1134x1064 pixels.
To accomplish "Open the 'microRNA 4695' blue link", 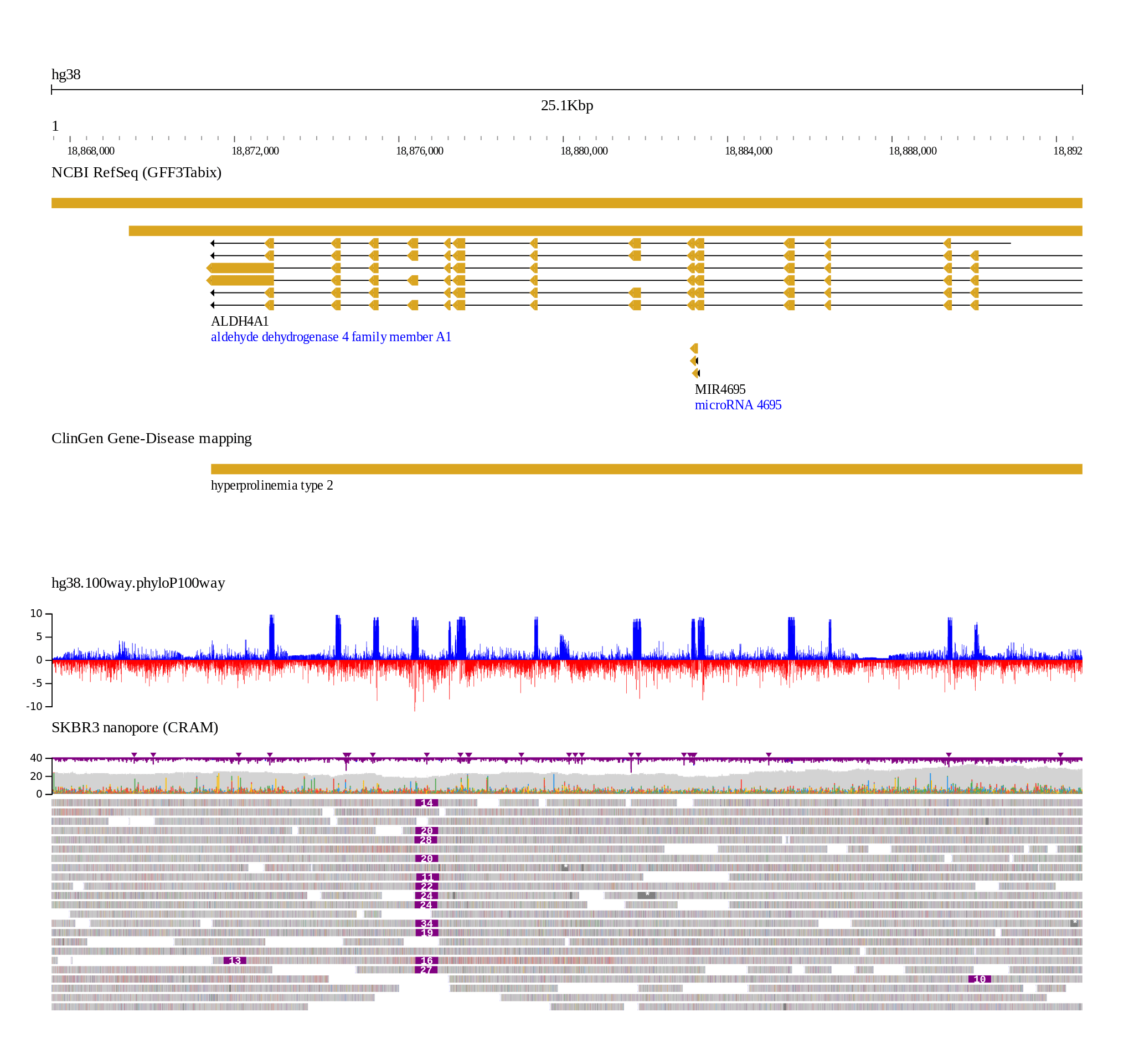I will click(738, 404).
